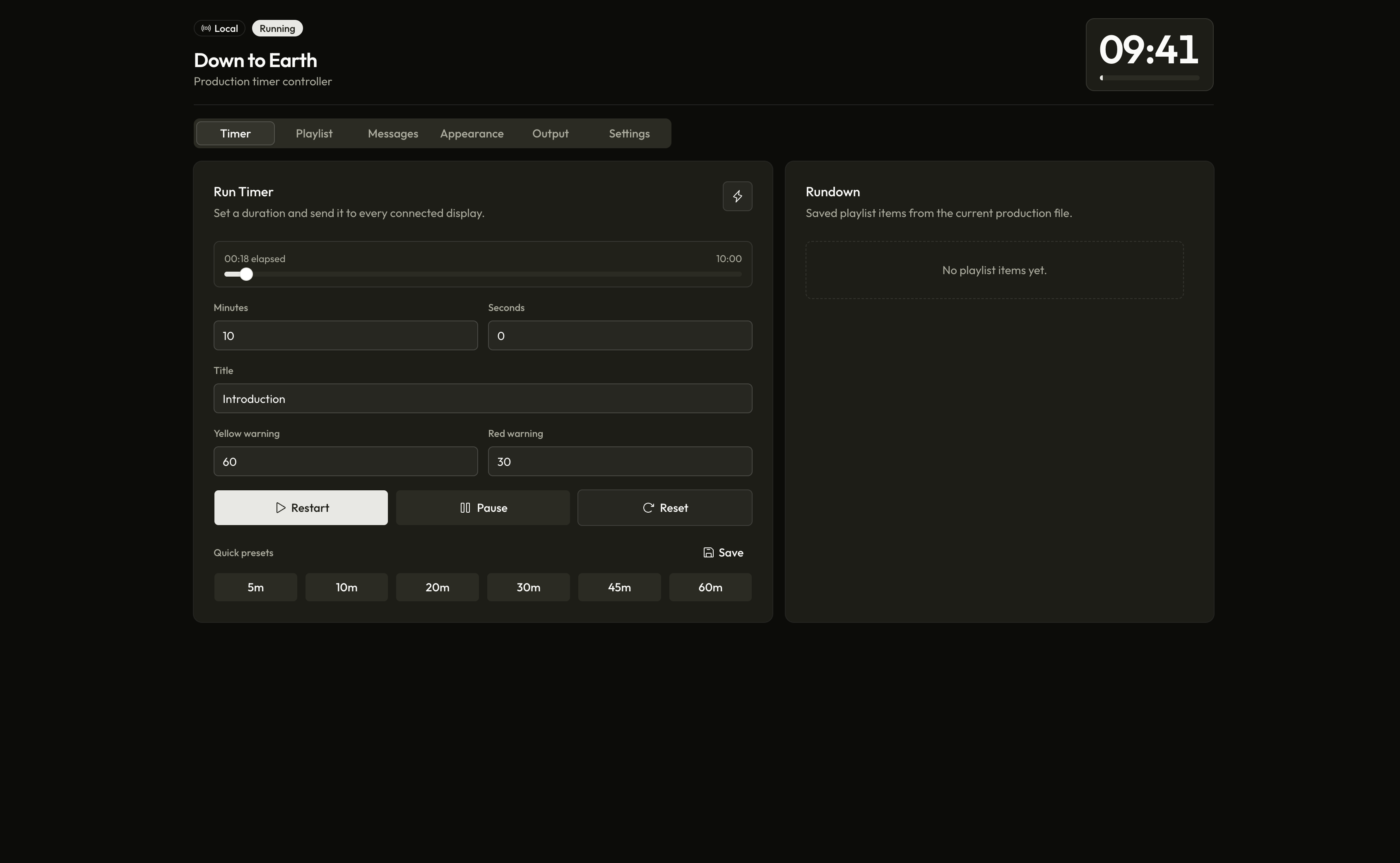Screen dimensions: 1400x863
Task: Open the Settings tab
Action: click(629, 133)
